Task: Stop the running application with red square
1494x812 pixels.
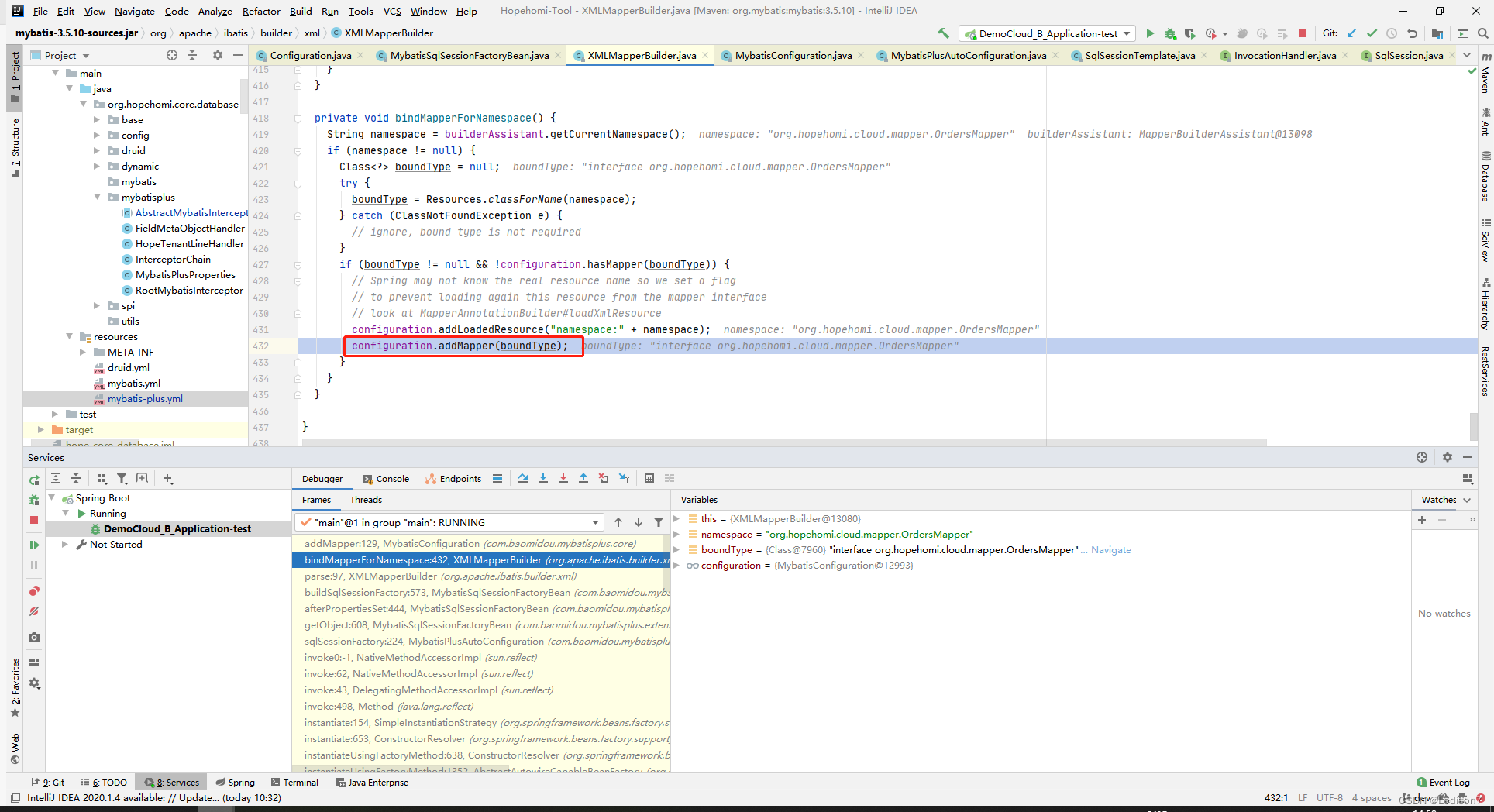Action: pos(1303,33)
